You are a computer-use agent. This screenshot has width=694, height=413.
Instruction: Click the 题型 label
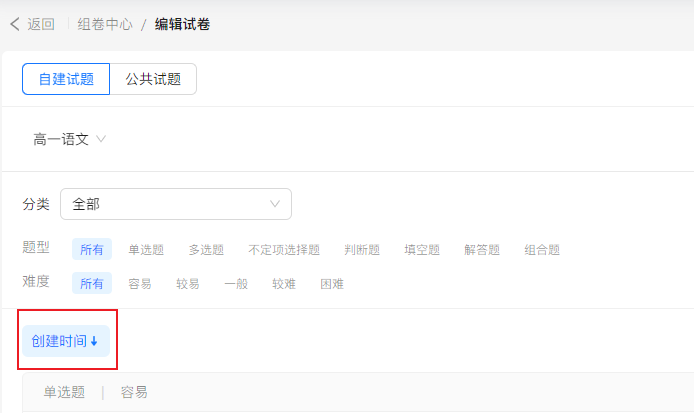tap(36, 247)
